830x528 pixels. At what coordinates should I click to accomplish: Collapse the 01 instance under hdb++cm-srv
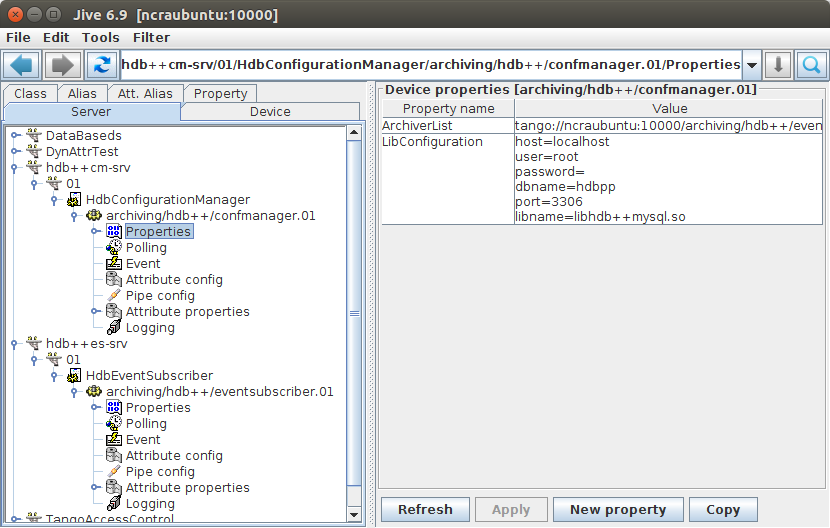click(34, 184)
